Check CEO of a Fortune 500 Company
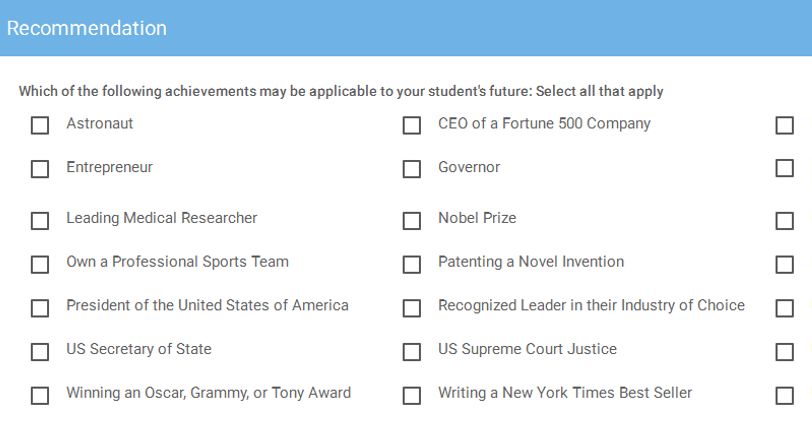The image size is (812, 426). click(x=411, y=126)
